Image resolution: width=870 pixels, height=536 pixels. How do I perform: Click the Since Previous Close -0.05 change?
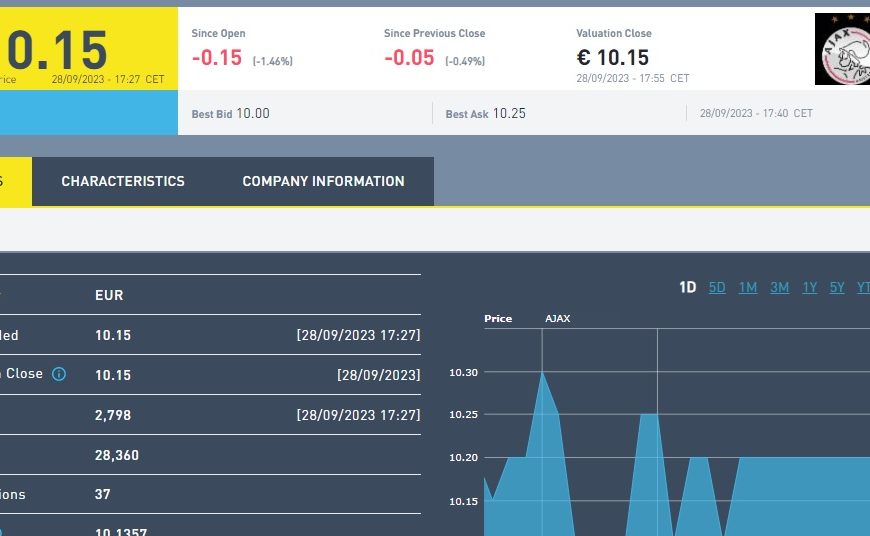click(409, 58)
